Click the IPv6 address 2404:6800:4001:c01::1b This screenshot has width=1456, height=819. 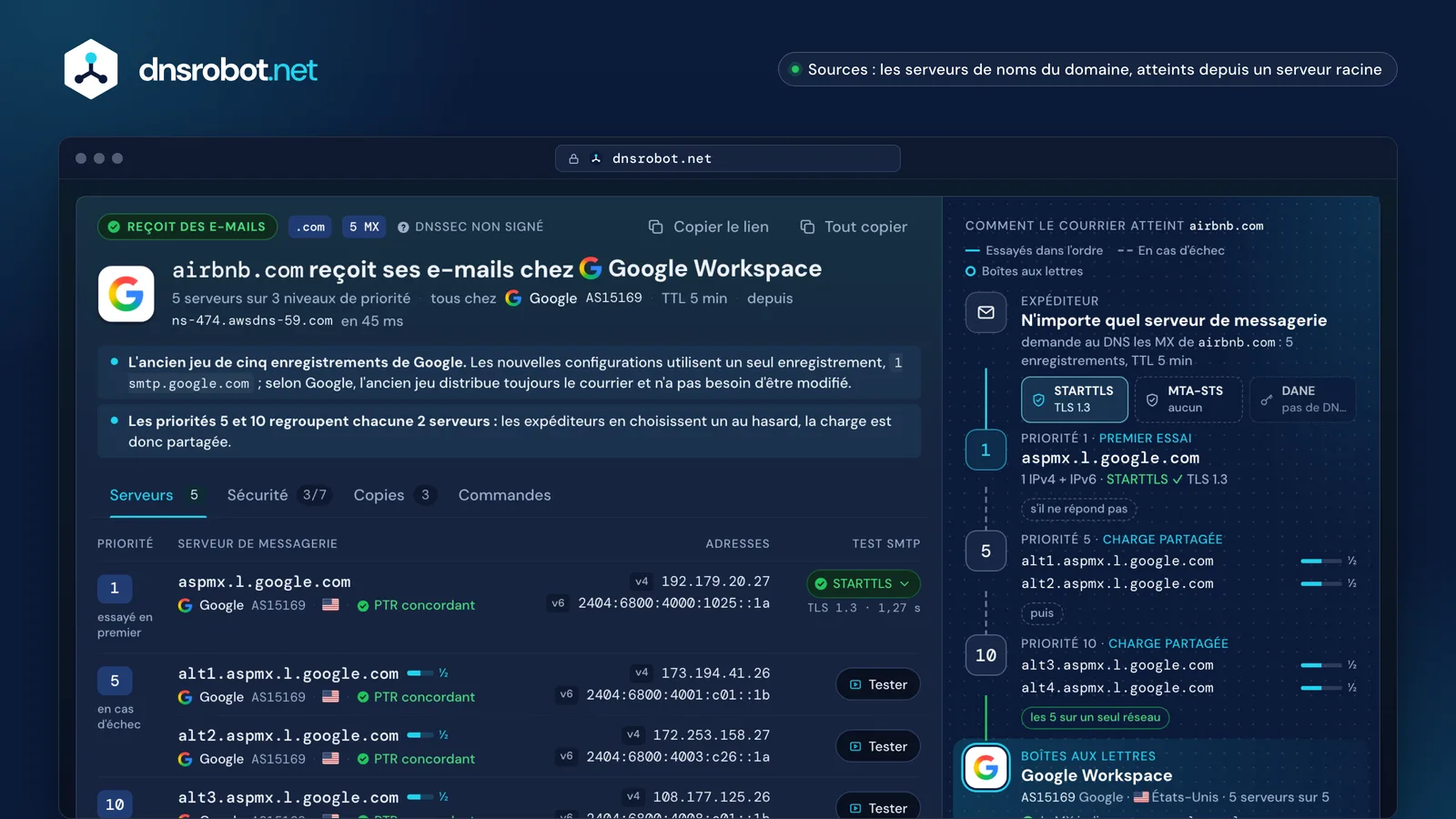coord(678,695)
